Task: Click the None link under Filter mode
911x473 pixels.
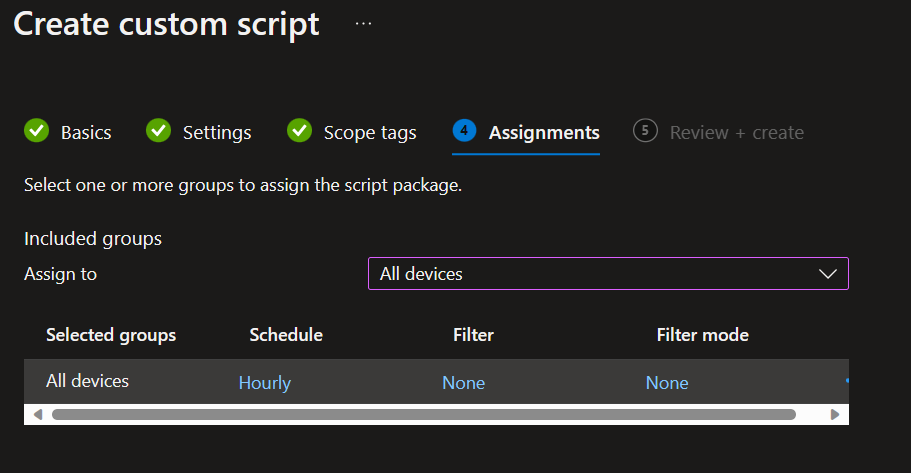Action: click(667, 383)
